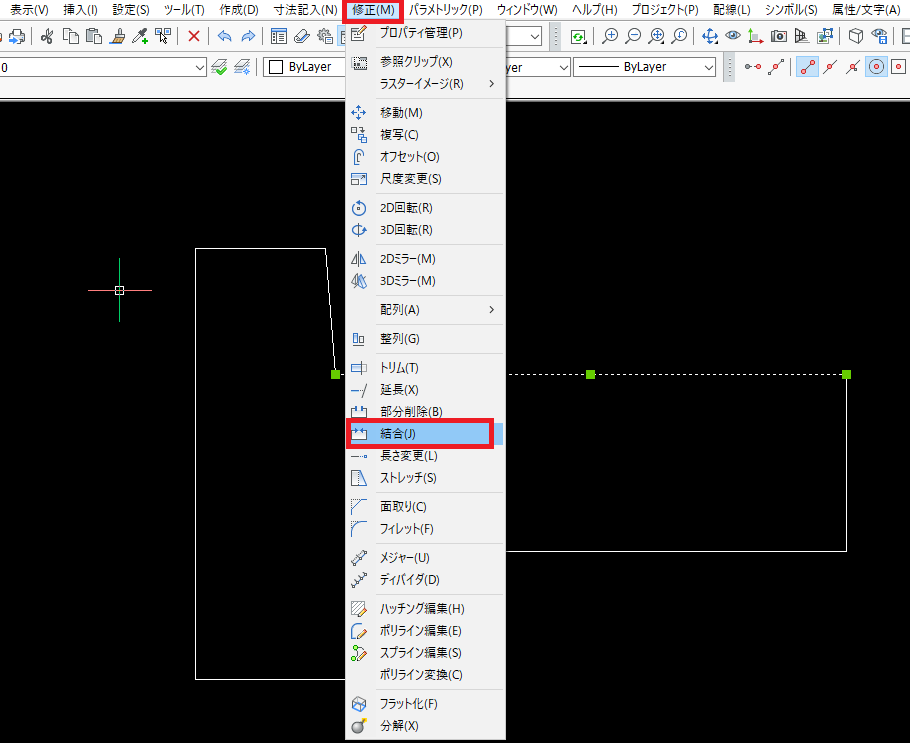Choose プロパティ管理(P) menu entry
Image resolution: width=910 pixels, height=743 pixels.
[425, 33]
